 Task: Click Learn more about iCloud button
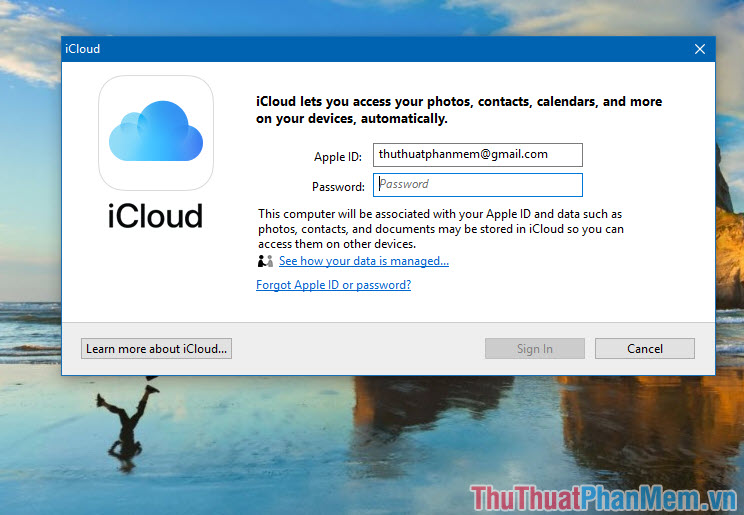tap(156, 348)
